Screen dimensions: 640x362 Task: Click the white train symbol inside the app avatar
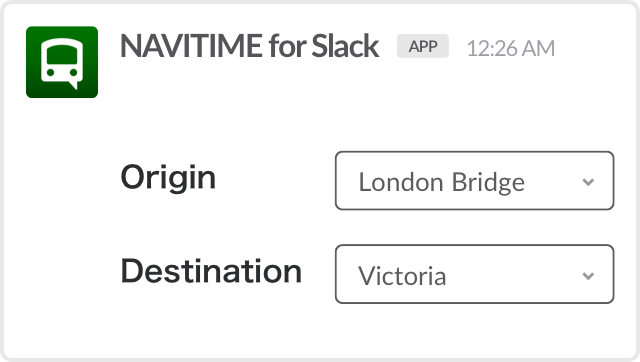(62, 63)
